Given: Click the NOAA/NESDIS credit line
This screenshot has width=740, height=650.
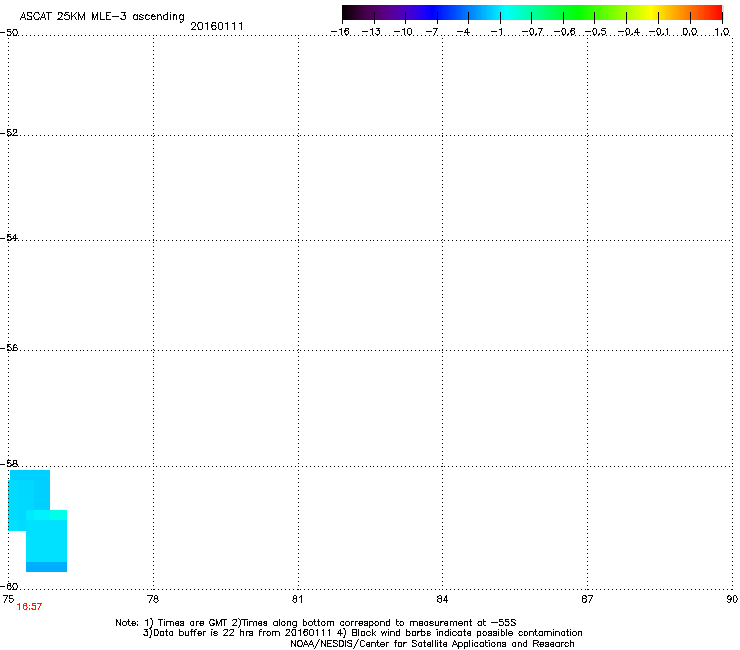Looking at the screenshot, I should [432, 644].
